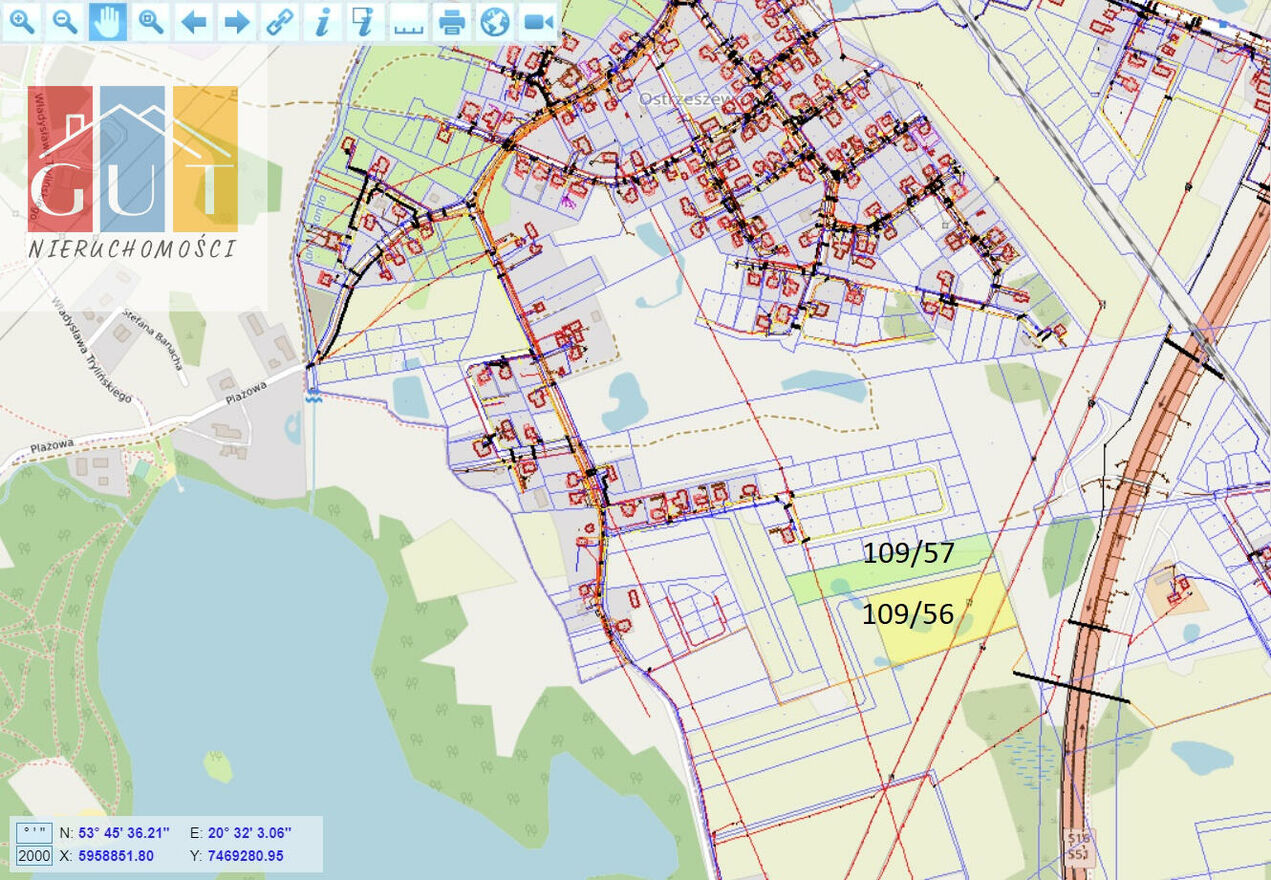1271x880 pixels.
Task: Choose the zoom to rectangle tool
Action: (151, 21)
